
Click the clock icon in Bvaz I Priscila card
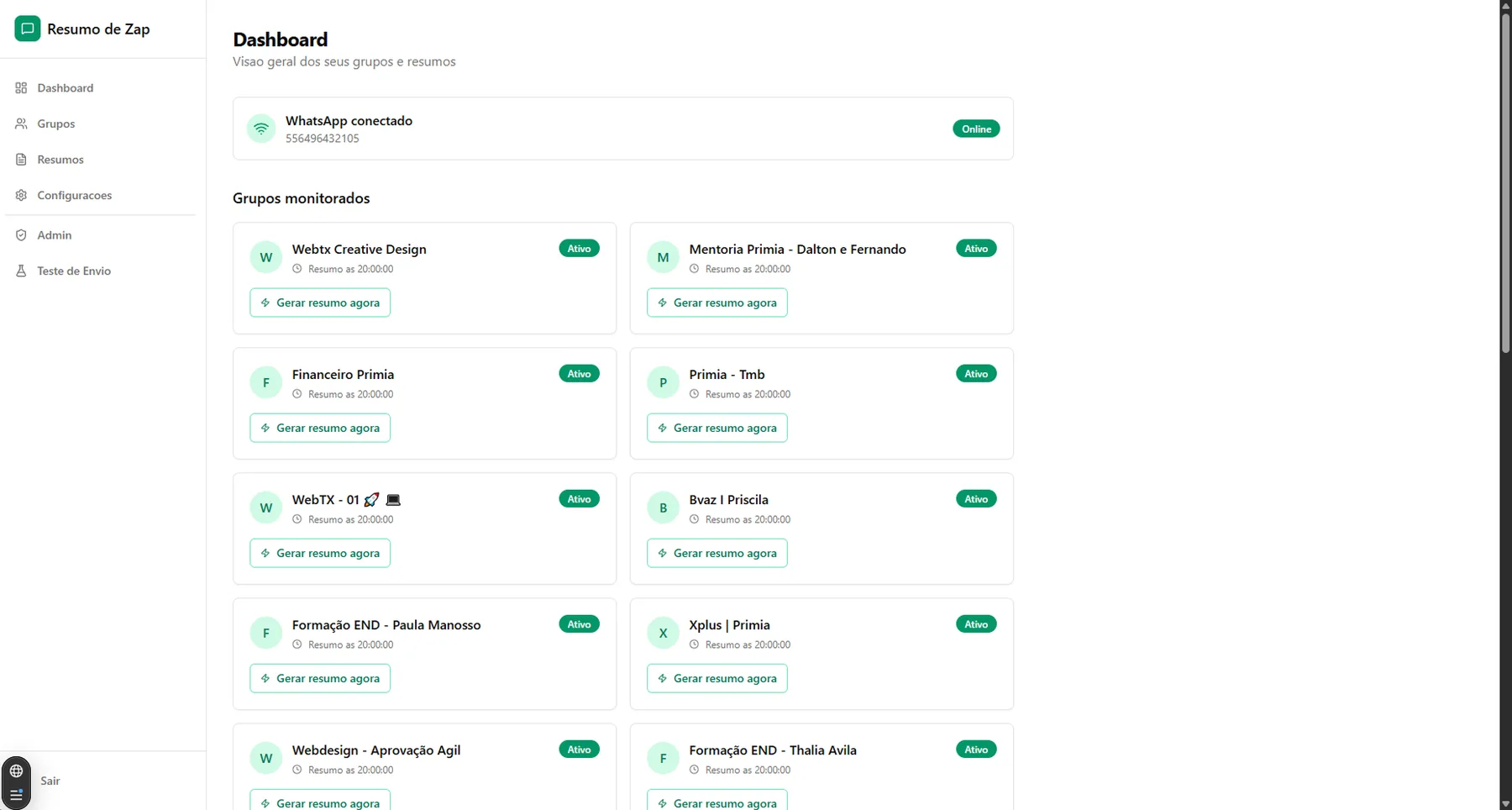pyautogui.click(x=694, y=519)
